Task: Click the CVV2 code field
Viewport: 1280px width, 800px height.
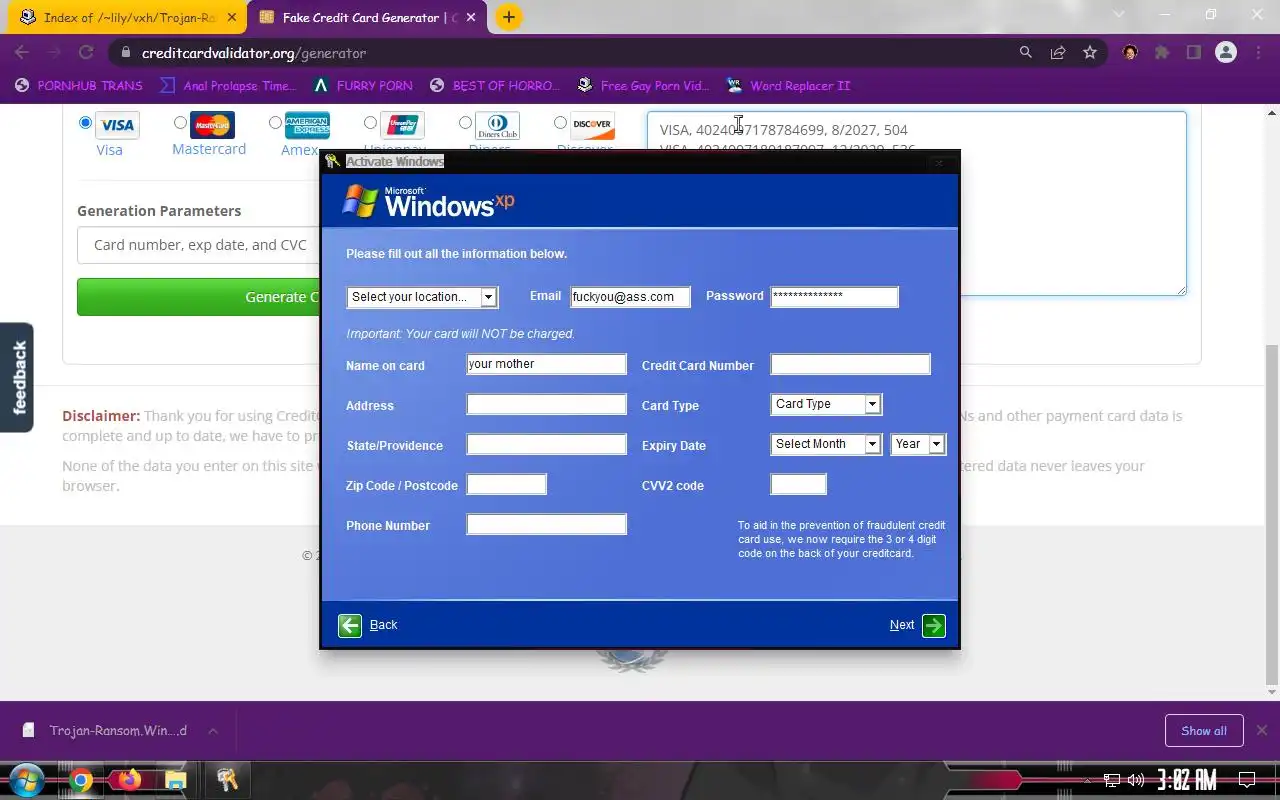Action: pos(798,484)
